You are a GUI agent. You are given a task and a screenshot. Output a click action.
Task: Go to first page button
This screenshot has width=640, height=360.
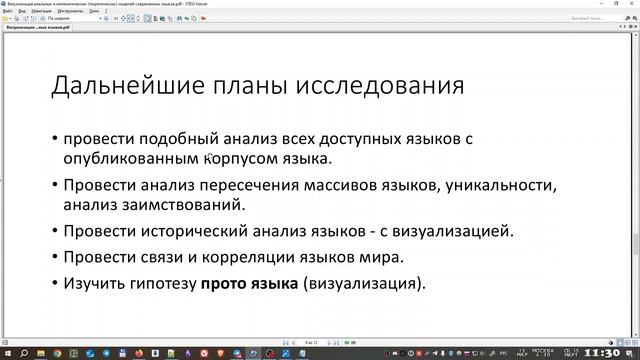[286, 343]
